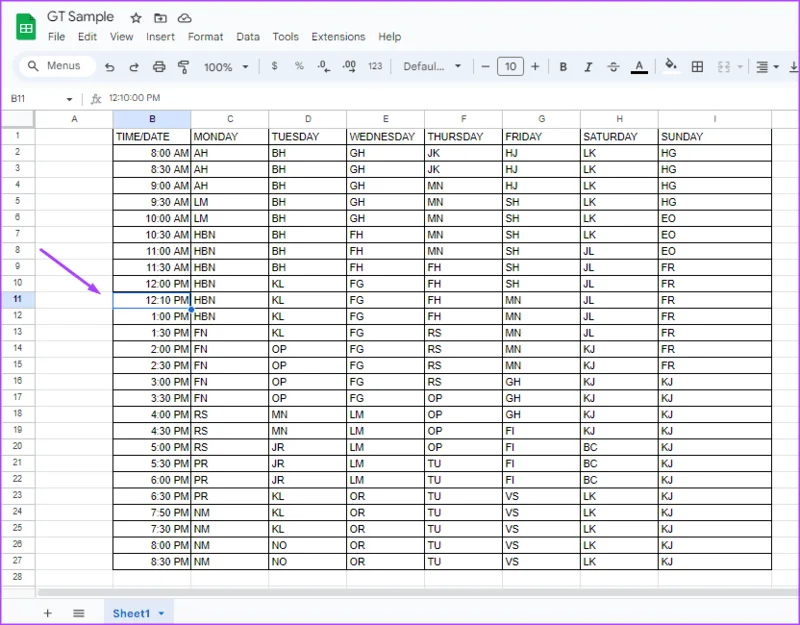Star the GT Sample document
This screenshot has height=625, width=800.
pyautogui.click(x=136, y=18)
